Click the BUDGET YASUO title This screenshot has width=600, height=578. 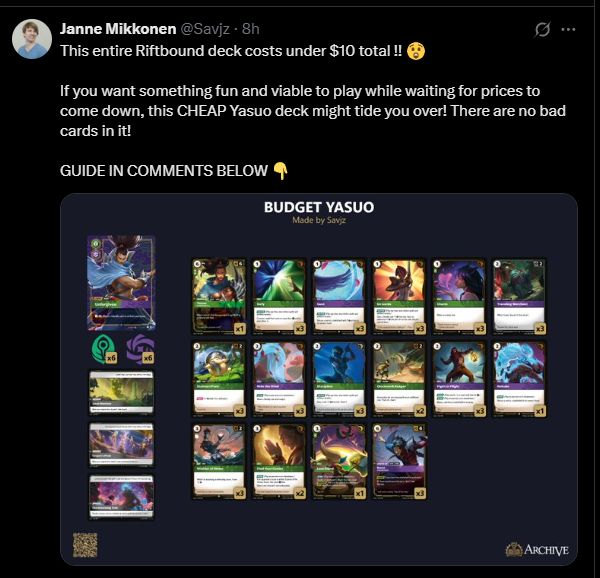319,207
